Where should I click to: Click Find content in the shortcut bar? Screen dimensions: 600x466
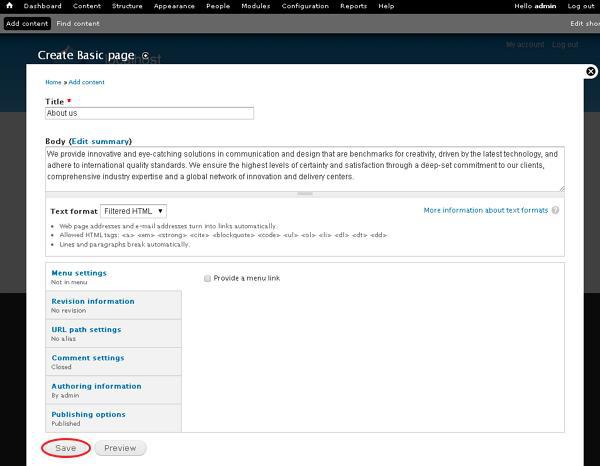click(78, 23)
